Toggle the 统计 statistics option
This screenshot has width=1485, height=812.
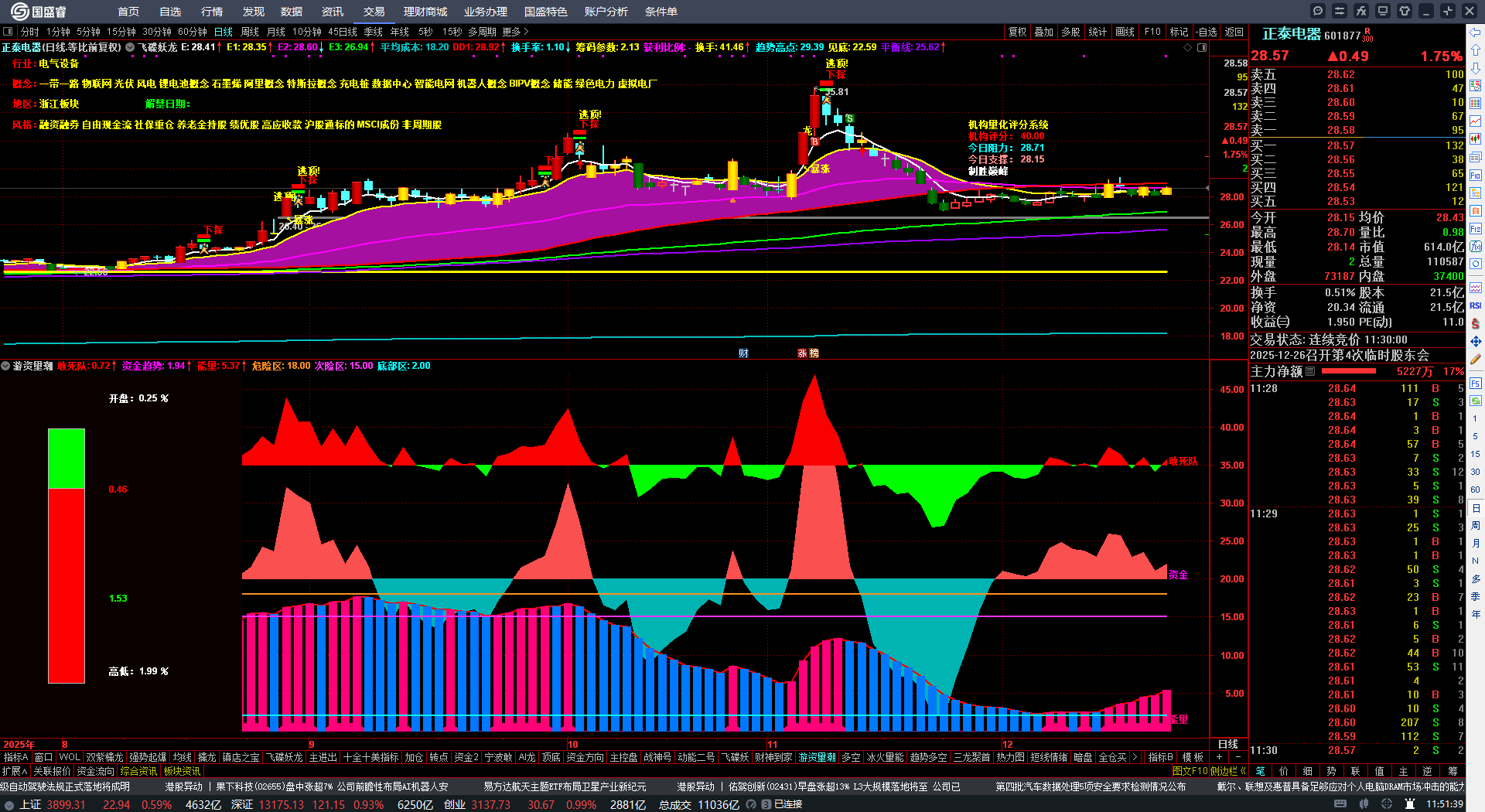click(x=1098, y=32)
